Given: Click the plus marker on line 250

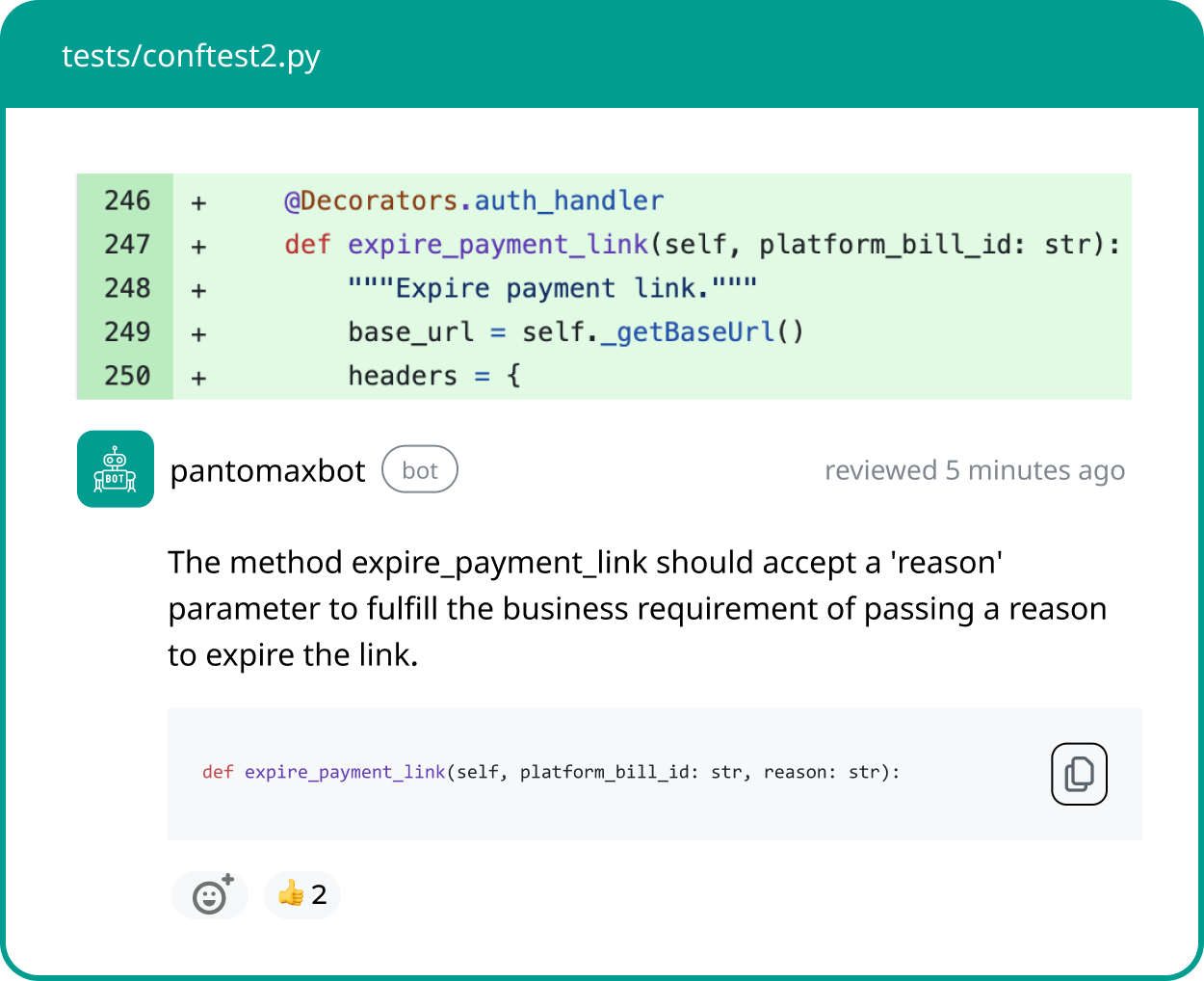Looking at the screenshot, I should point(198,378).
